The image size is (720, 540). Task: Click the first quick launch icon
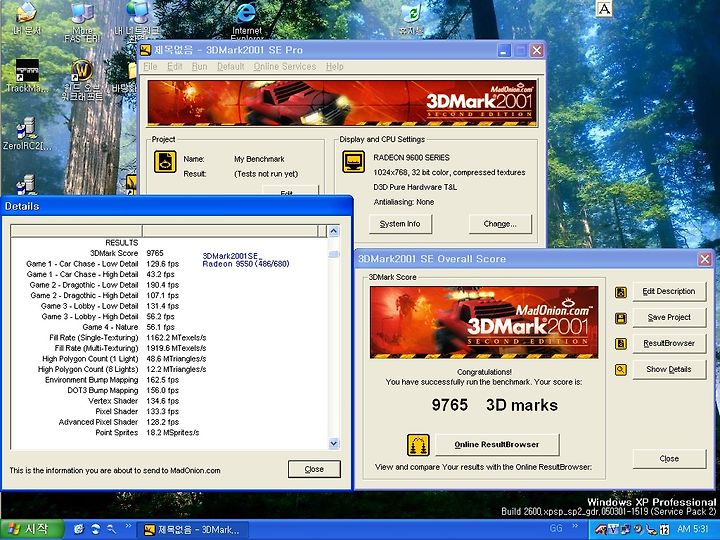pyautogui.click(x=79, y=529)
